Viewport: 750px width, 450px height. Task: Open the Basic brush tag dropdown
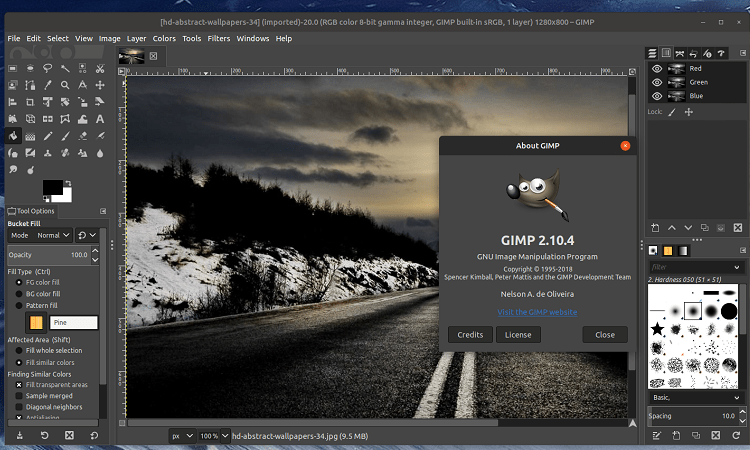[695, 397]
